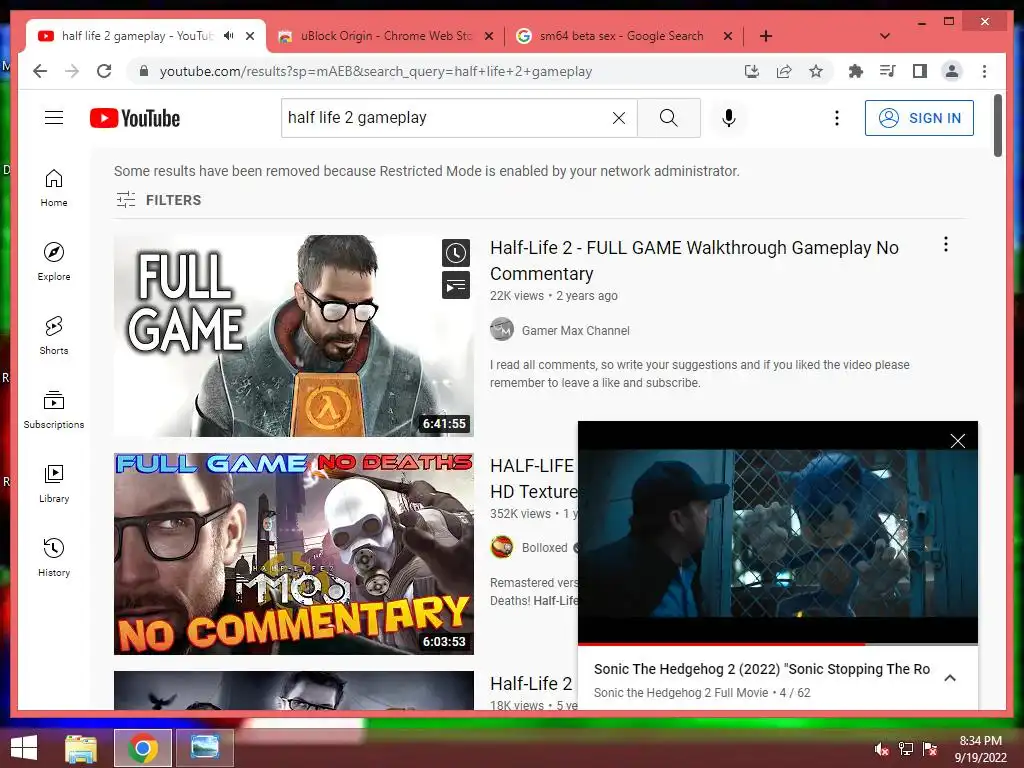
Task: Open Chrome tab search dropdown arrow
Action: coord(885,36)
